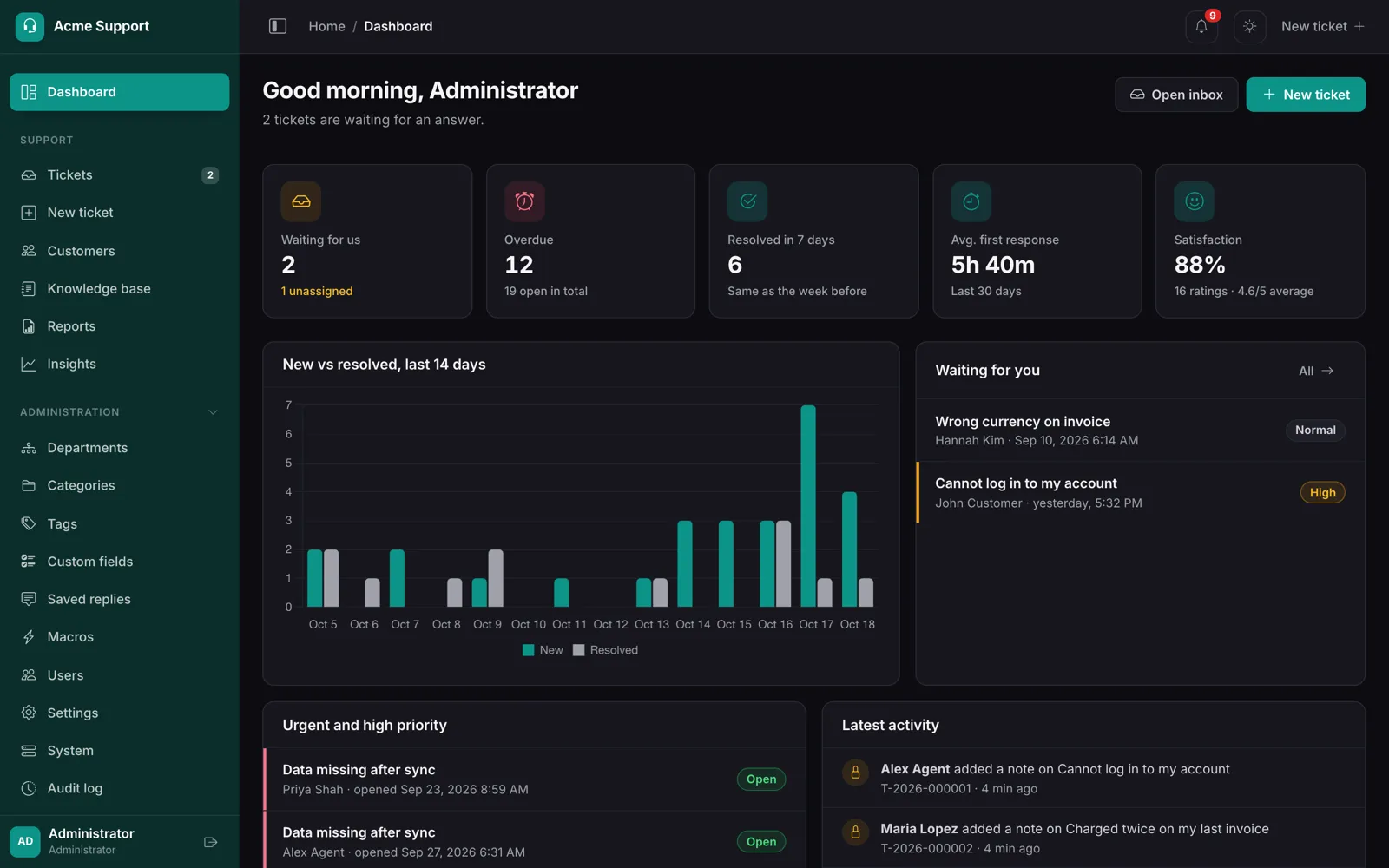Click the Tickets inbox icon in sidebar

[x=29, y=175]
